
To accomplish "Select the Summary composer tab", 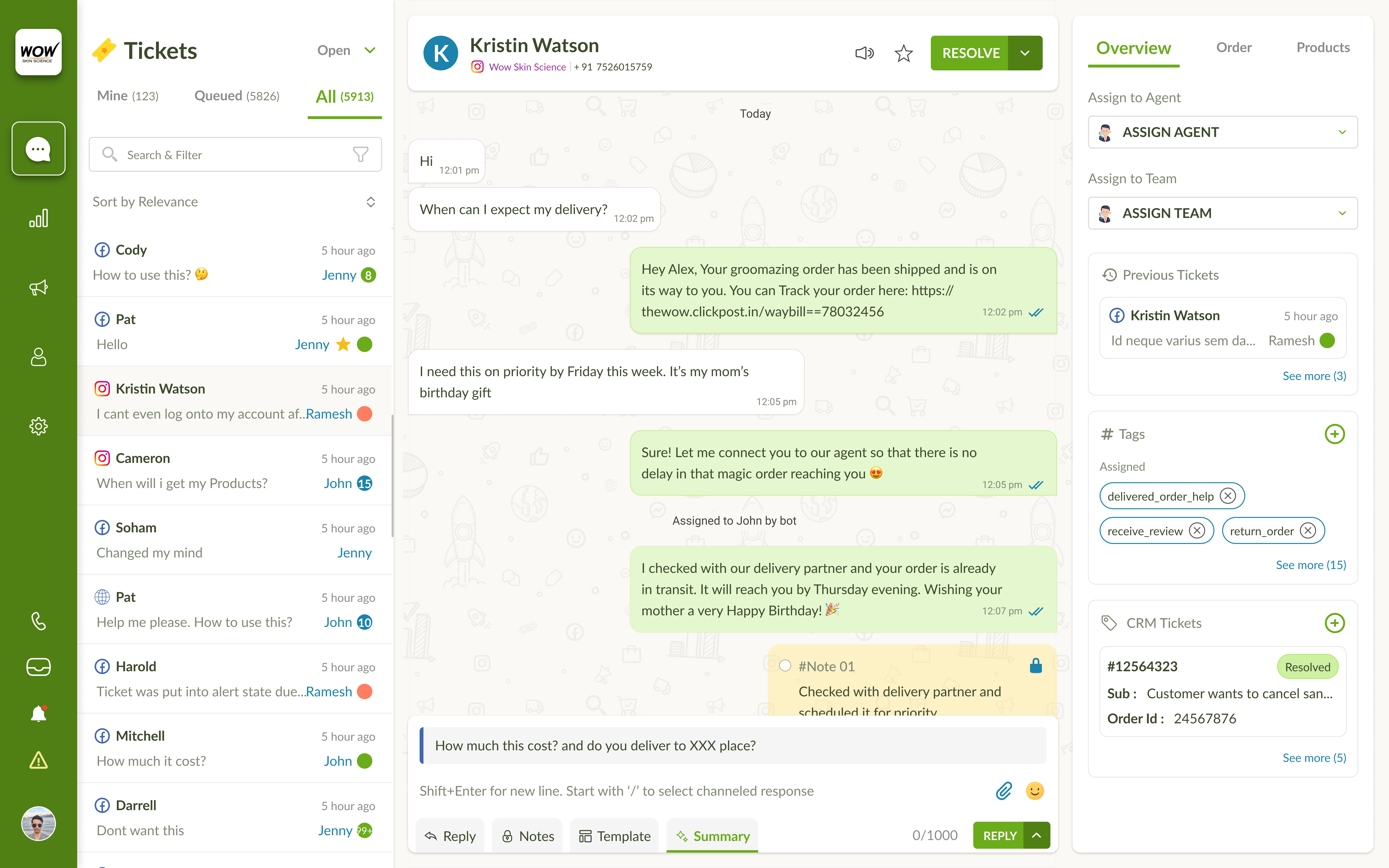I will click(x=712, y=836).
